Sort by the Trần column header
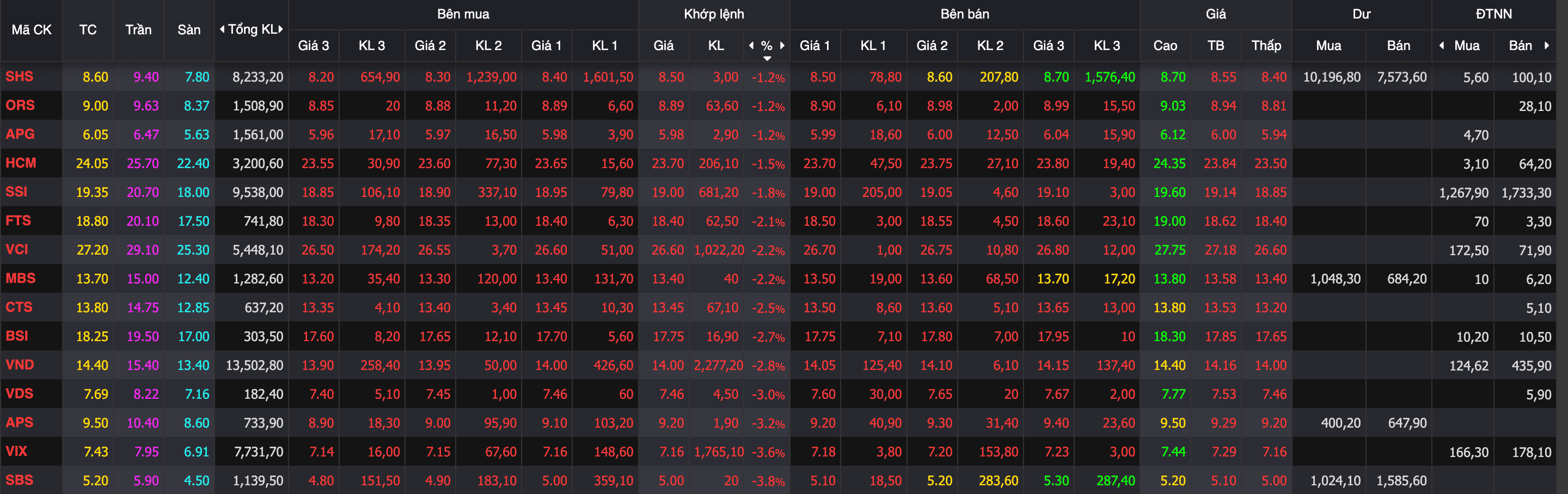The image size is (1568, 494). tap(138, 30)
